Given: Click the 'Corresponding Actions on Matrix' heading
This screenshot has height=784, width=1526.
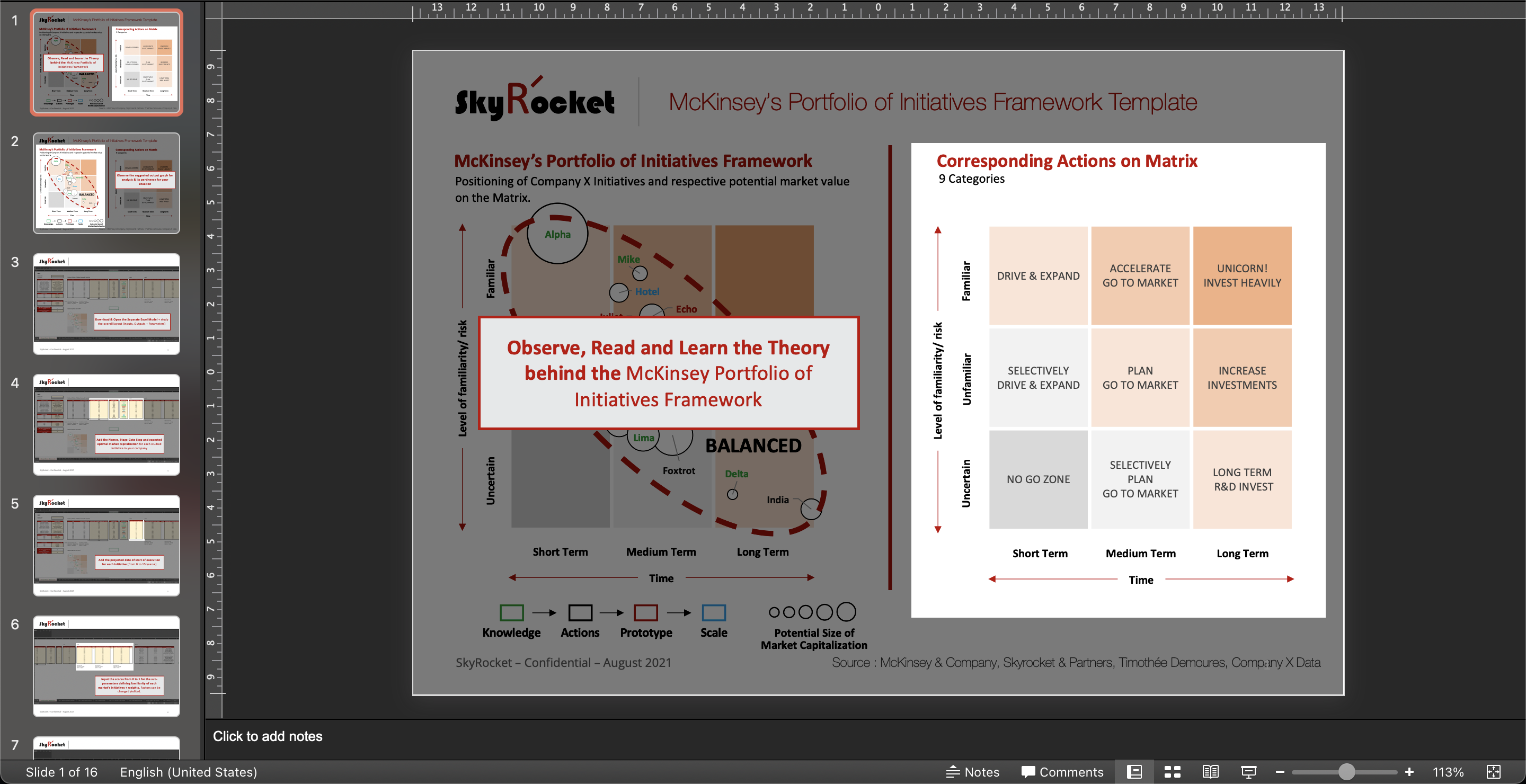Looking at the screenshot, I should coord(1067,161).
